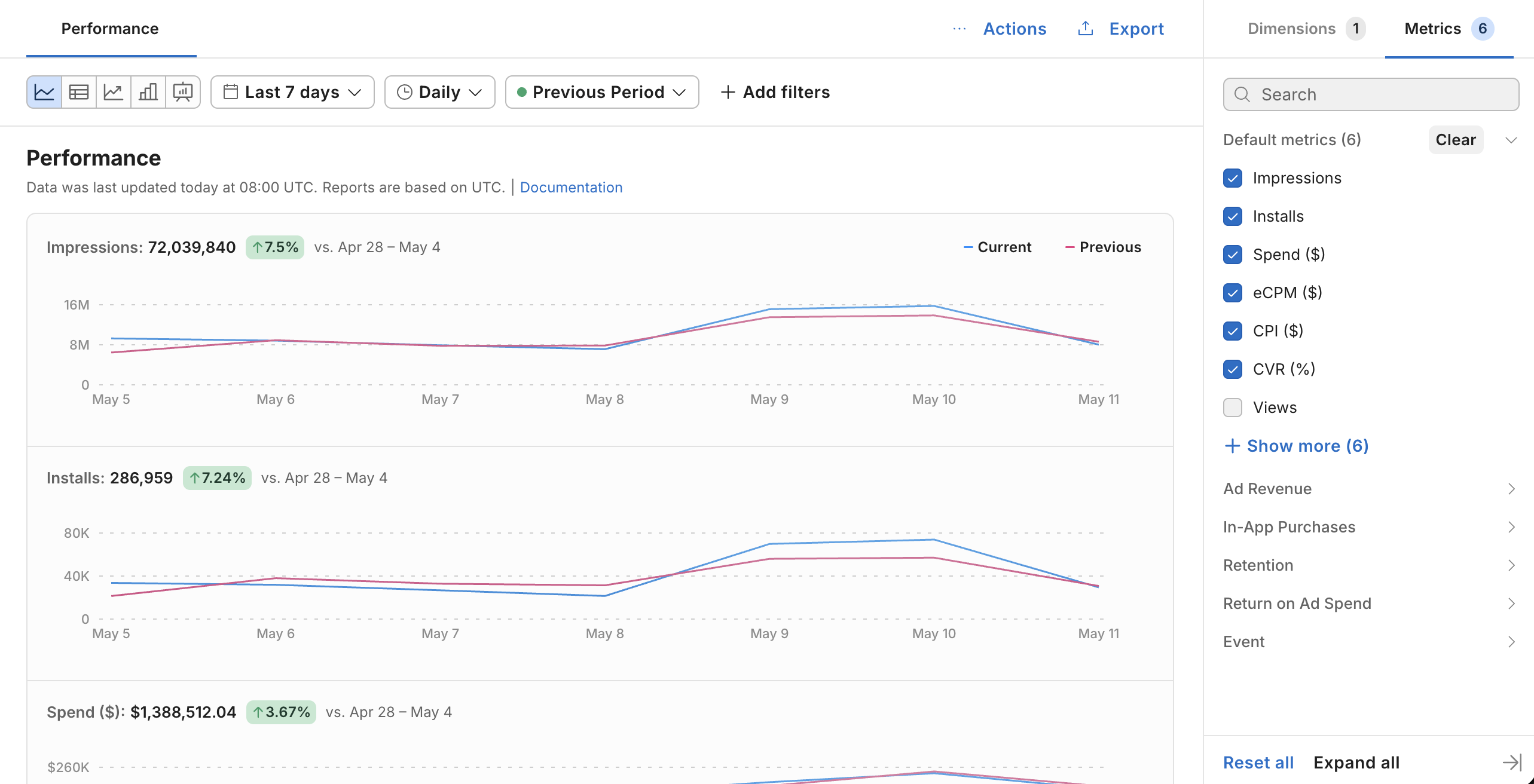Screen dimensions: 1534x784
Task: Click the Installs total 286,959
Action: coord(141,478)
